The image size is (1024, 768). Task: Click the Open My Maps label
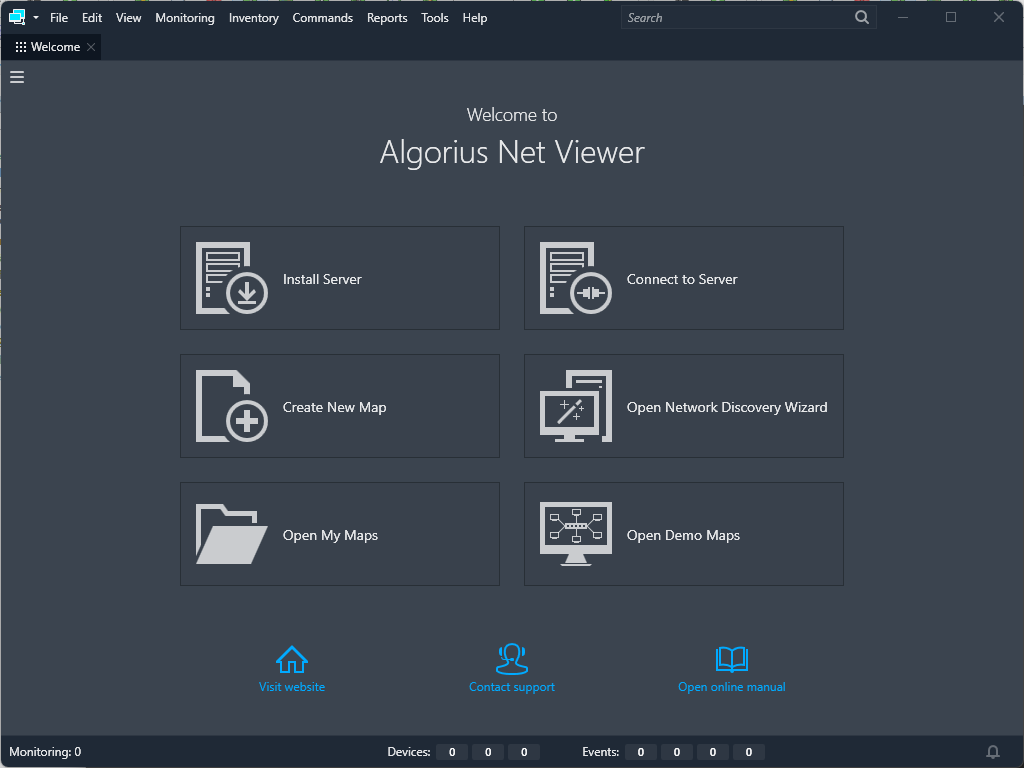coord(330,535)
